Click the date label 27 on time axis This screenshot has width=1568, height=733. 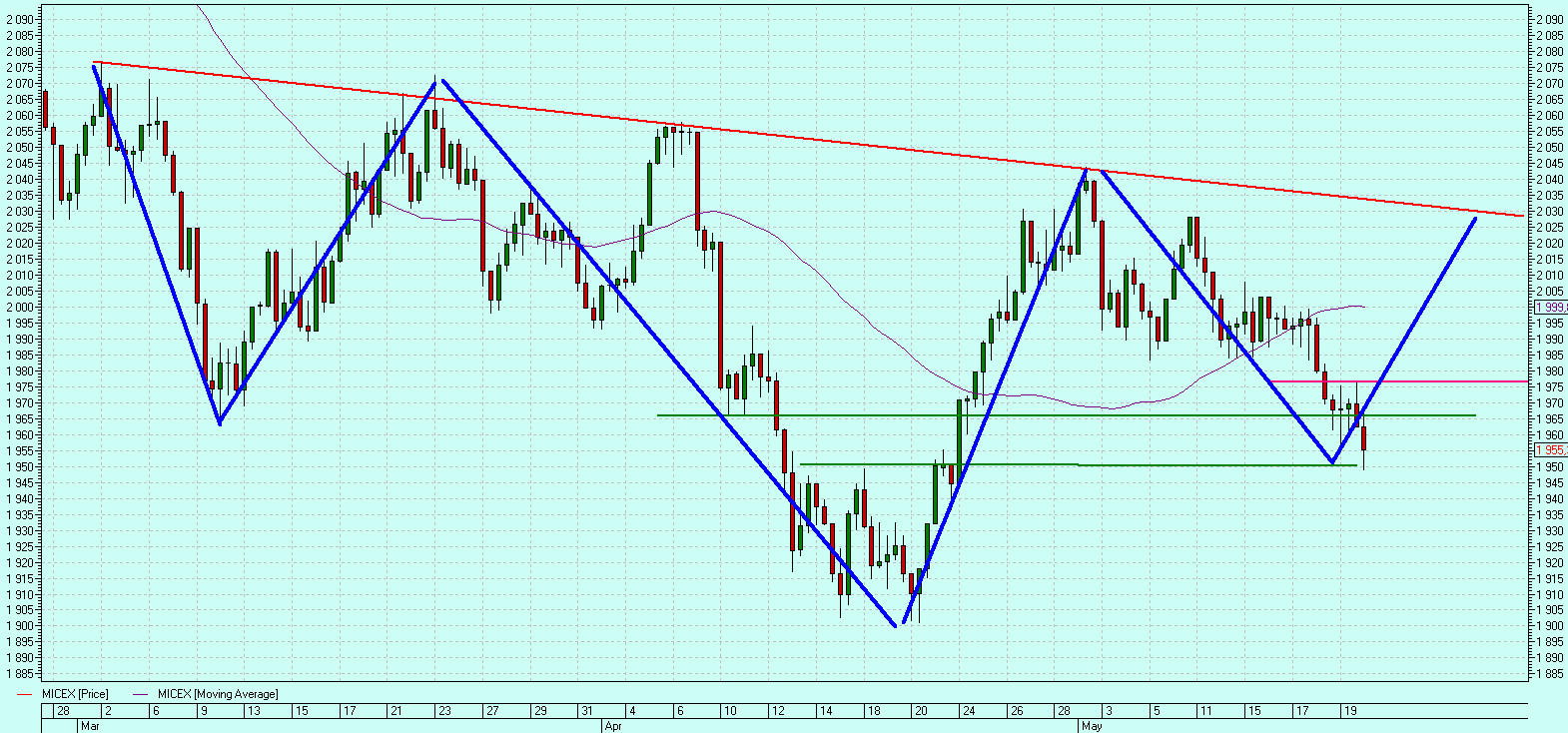coord(492,711)
